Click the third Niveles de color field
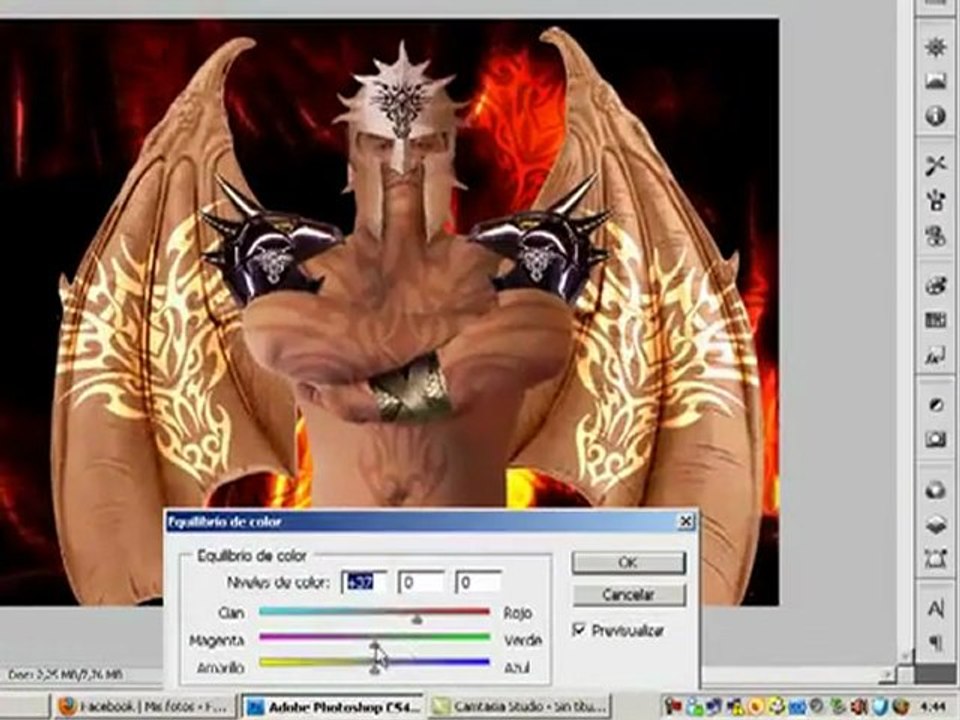Screen dimensions: 960x720 pyautogui.click(x=479, y=582)
